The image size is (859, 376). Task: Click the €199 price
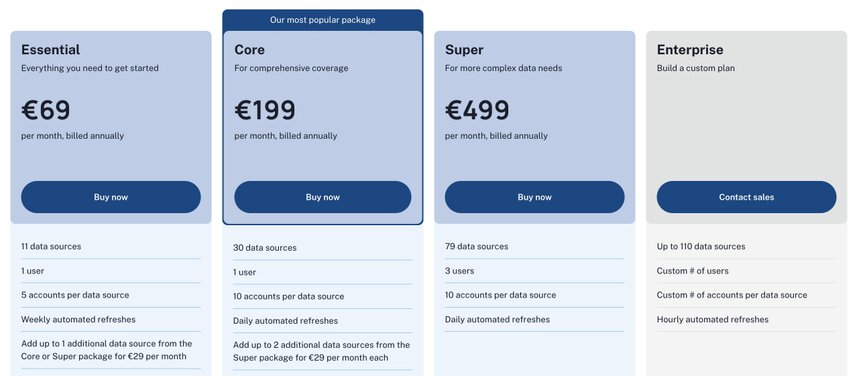[x=265, y=110]
